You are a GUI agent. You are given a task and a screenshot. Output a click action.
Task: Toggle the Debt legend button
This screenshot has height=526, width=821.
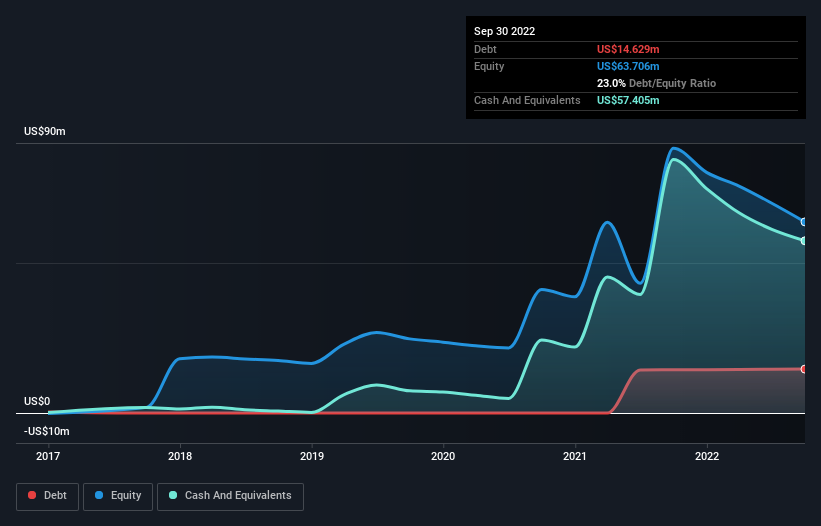pos(47,496)
